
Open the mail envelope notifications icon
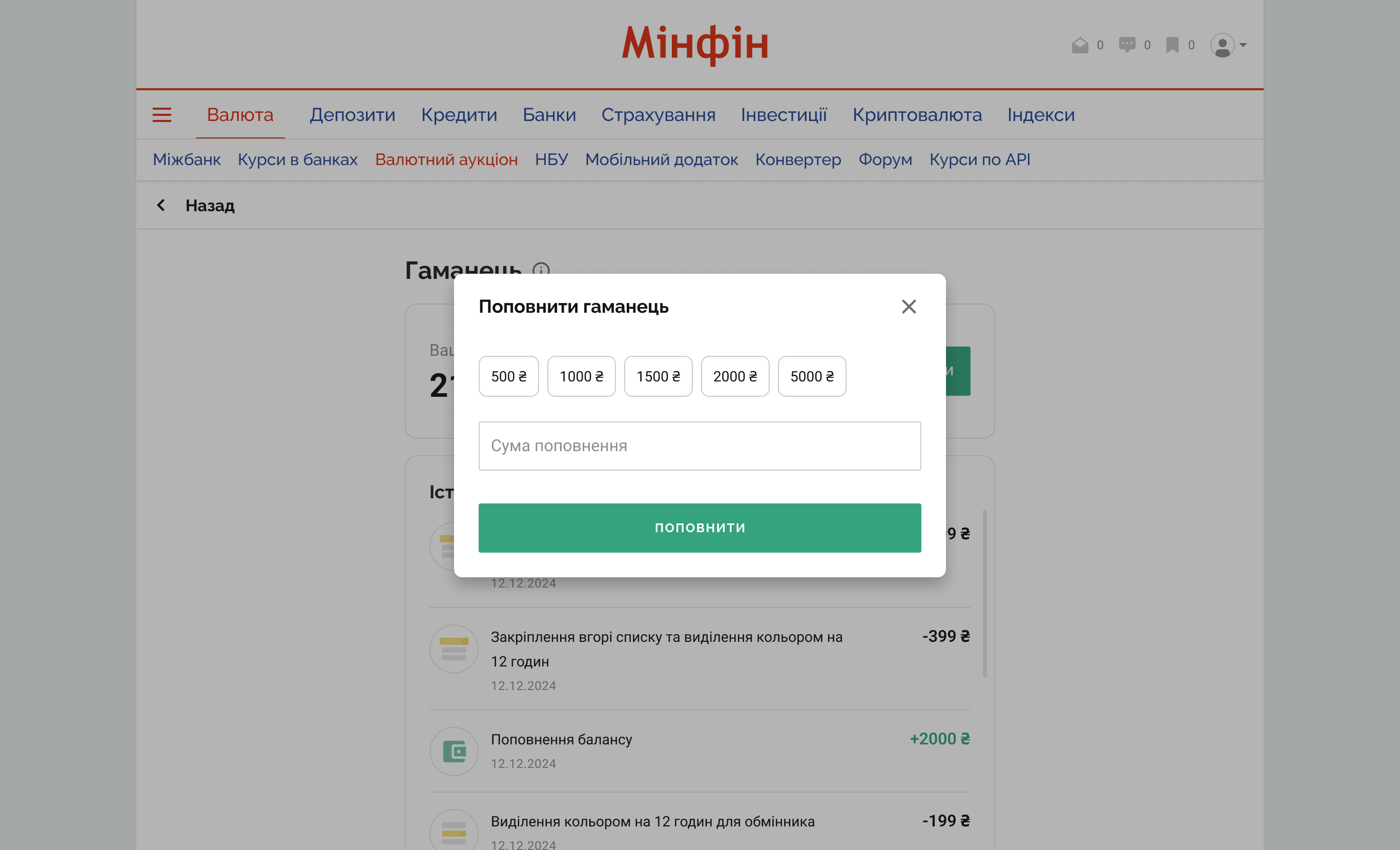[1080, 45]
